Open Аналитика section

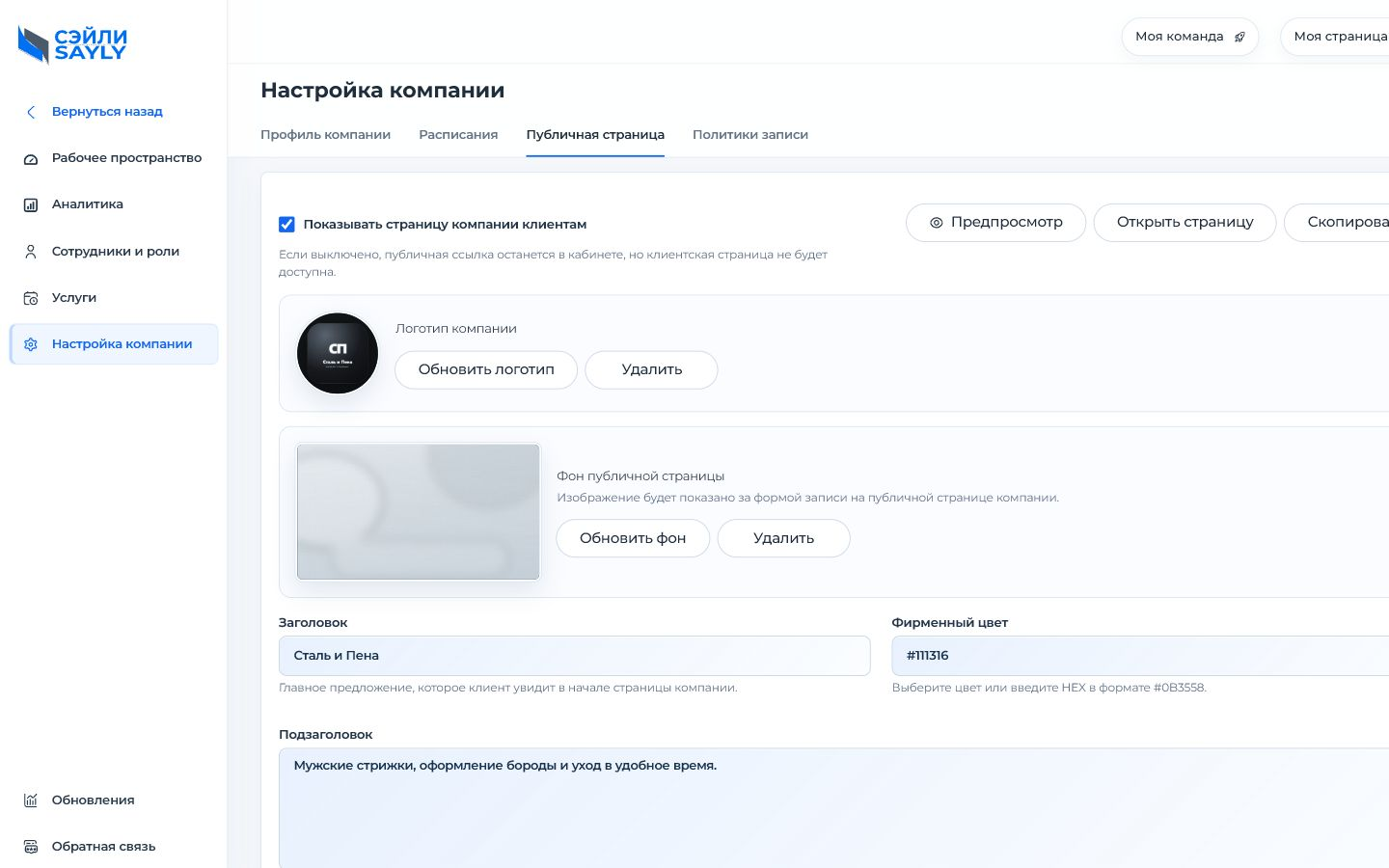click(x=114, y=204)
